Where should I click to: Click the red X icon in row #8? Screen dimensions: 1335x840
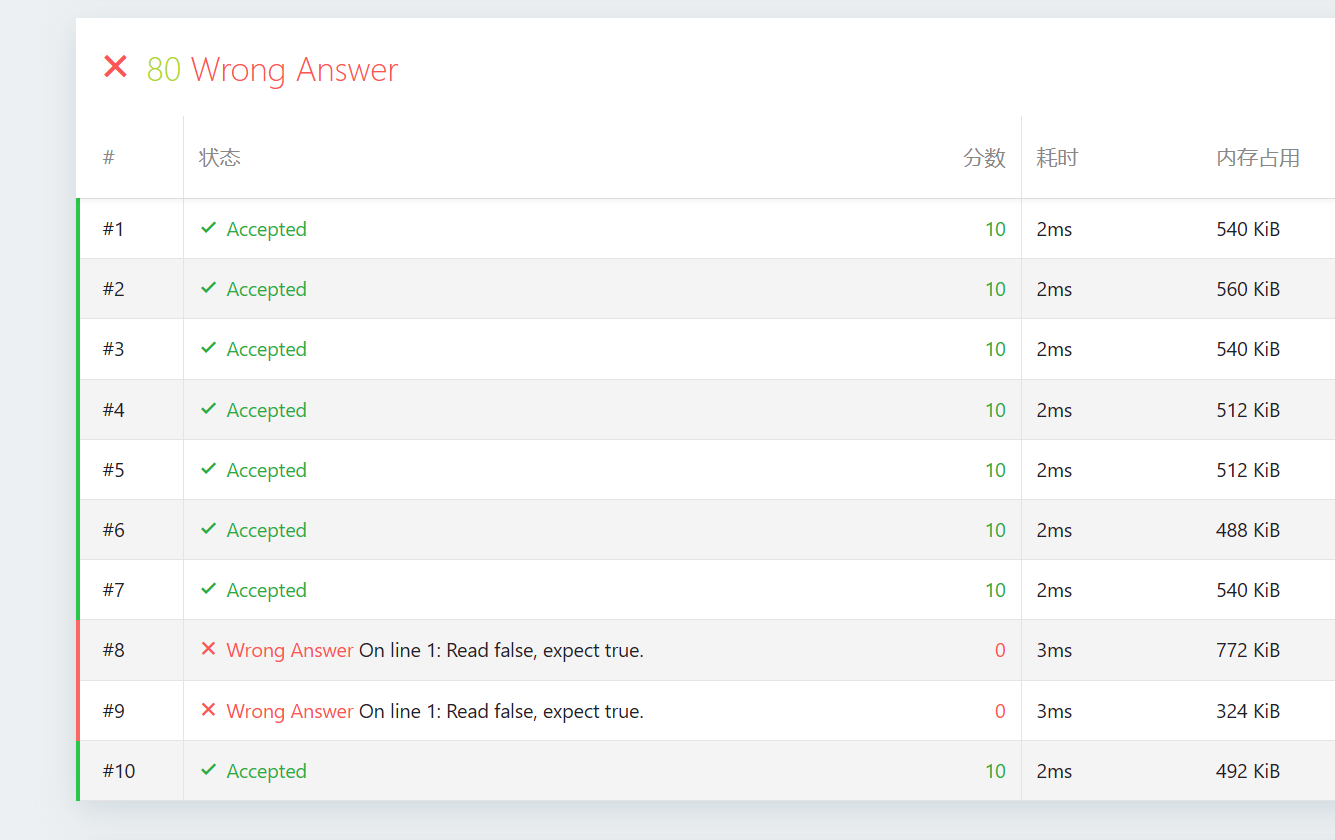tap(208, 649)
